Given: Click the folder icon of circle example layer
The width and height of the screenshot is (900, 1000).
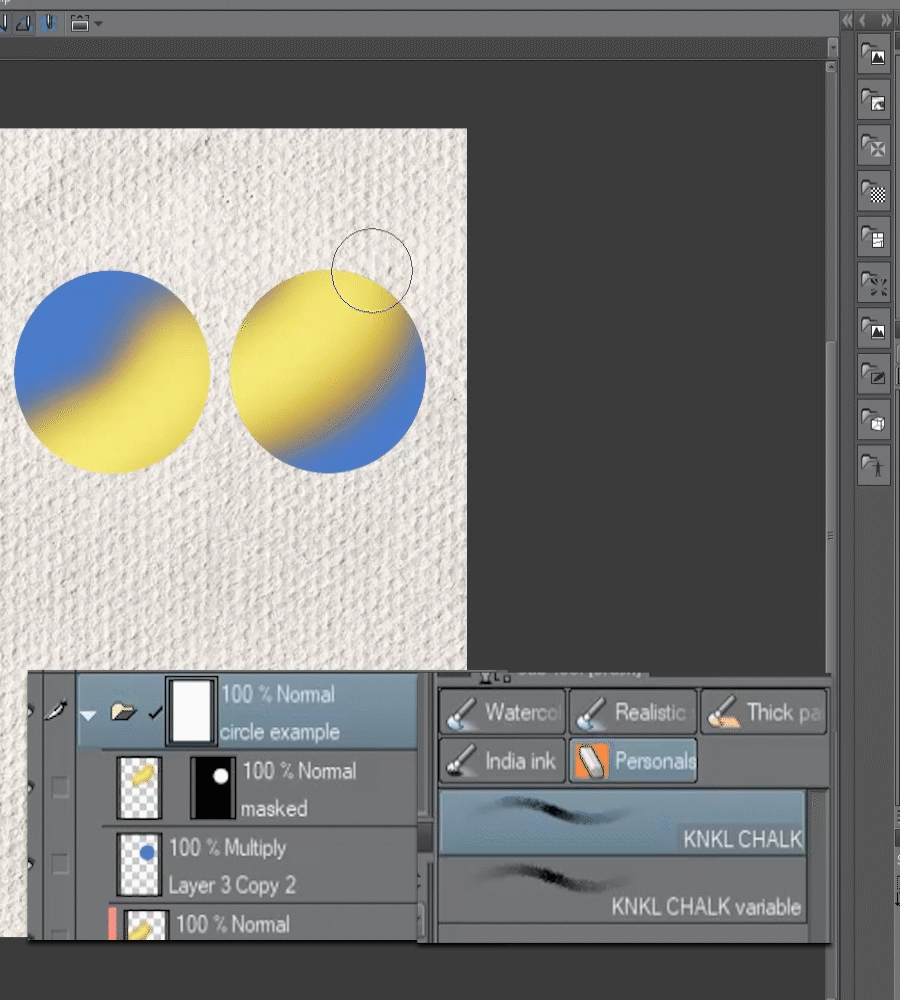Looking at the screenshot, I should click(x=124, y=713).
